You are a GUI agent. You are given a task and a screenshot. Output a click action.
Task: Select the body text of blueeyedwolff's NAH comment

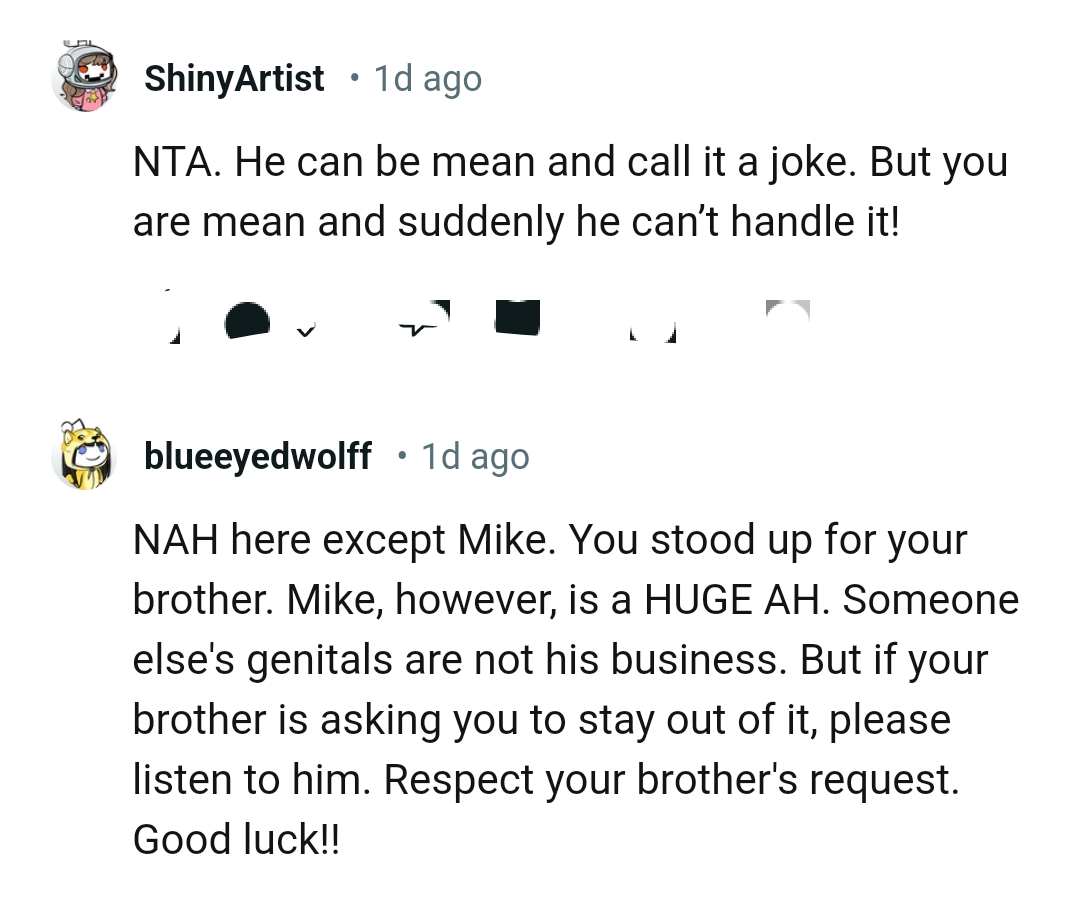click(575, 690)
